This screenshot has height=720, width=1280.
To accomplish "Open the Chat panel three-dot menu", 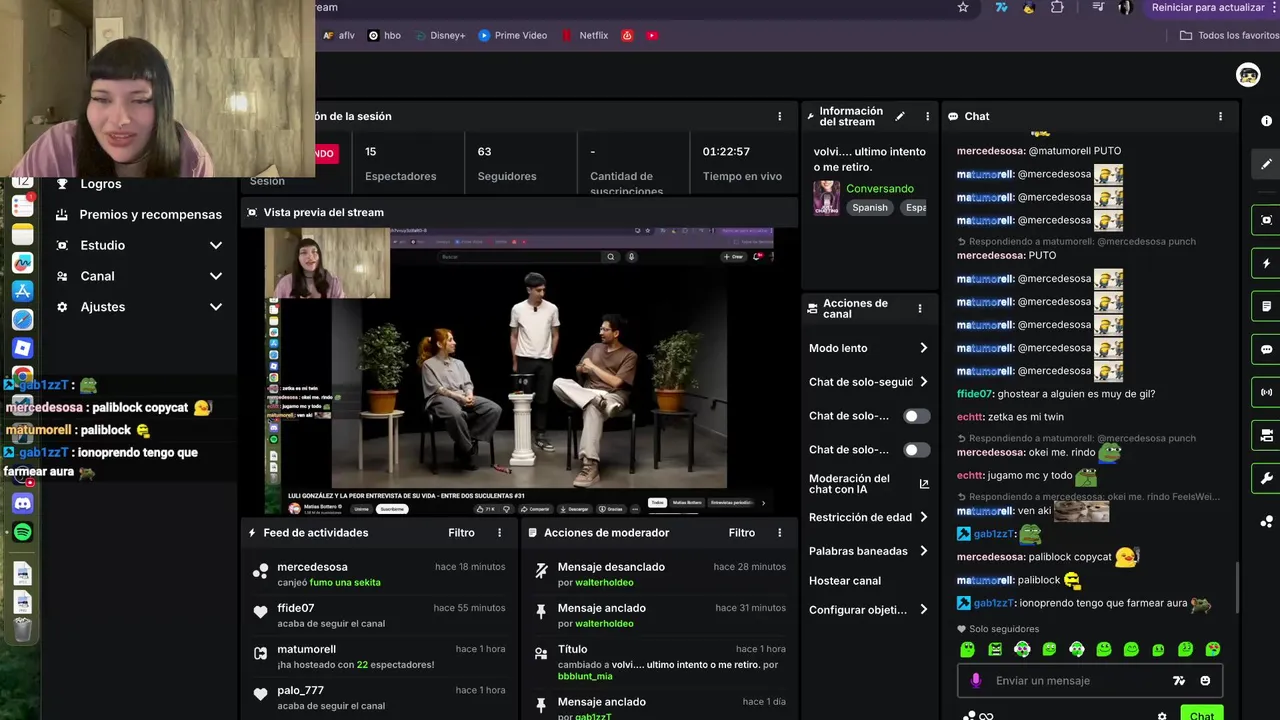I will point(1220,116).
